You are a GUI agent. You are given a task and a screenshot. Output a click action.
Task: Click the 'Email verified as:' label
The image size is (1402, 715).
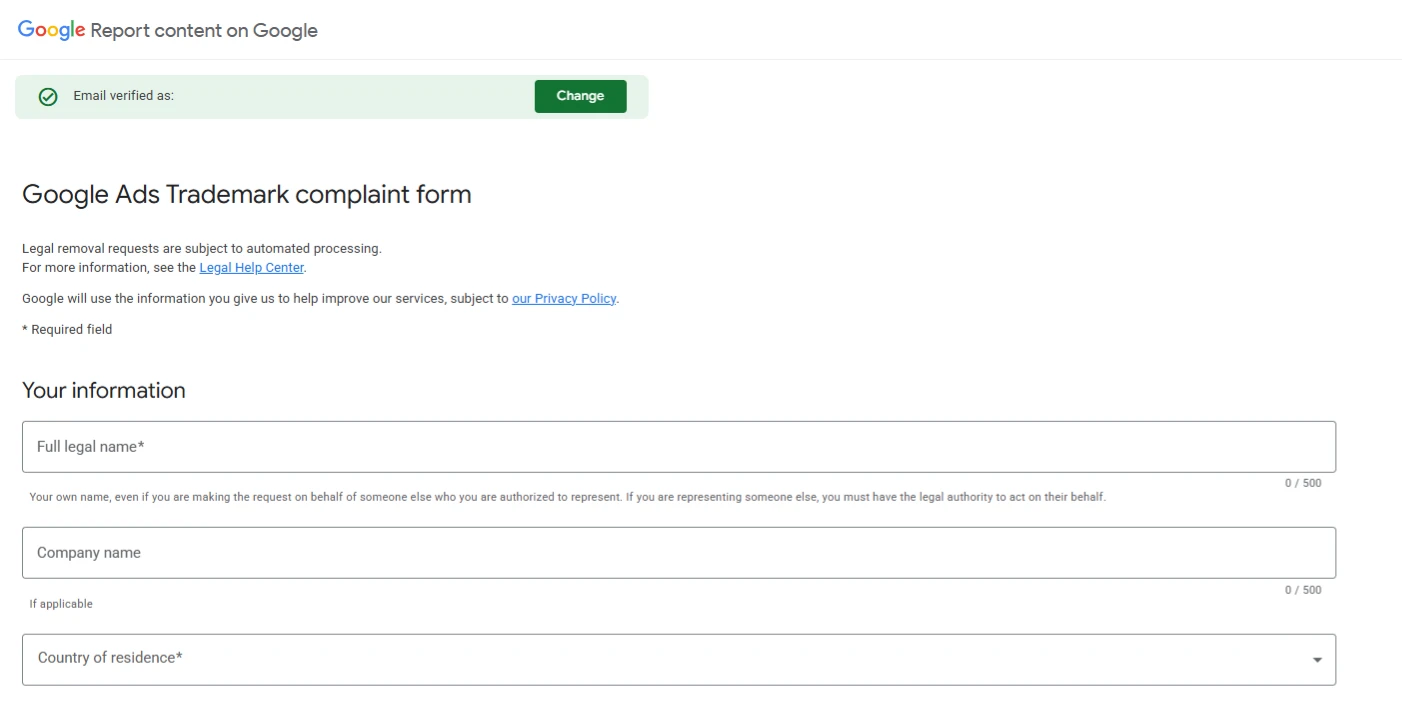tap(123, 96)
